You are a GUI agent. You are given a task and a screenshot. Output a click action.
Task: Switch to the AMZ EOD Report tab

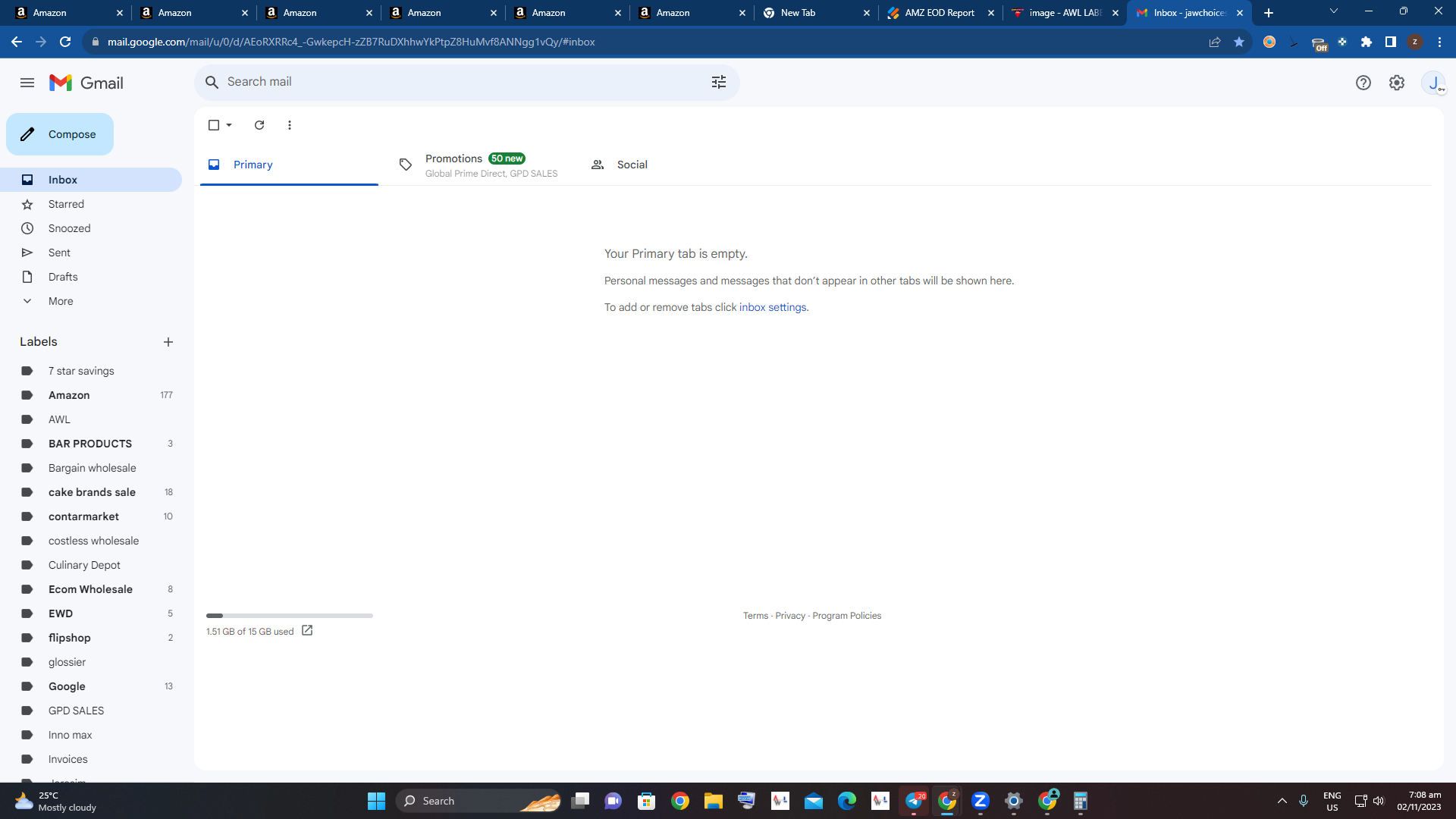point(940,13)
